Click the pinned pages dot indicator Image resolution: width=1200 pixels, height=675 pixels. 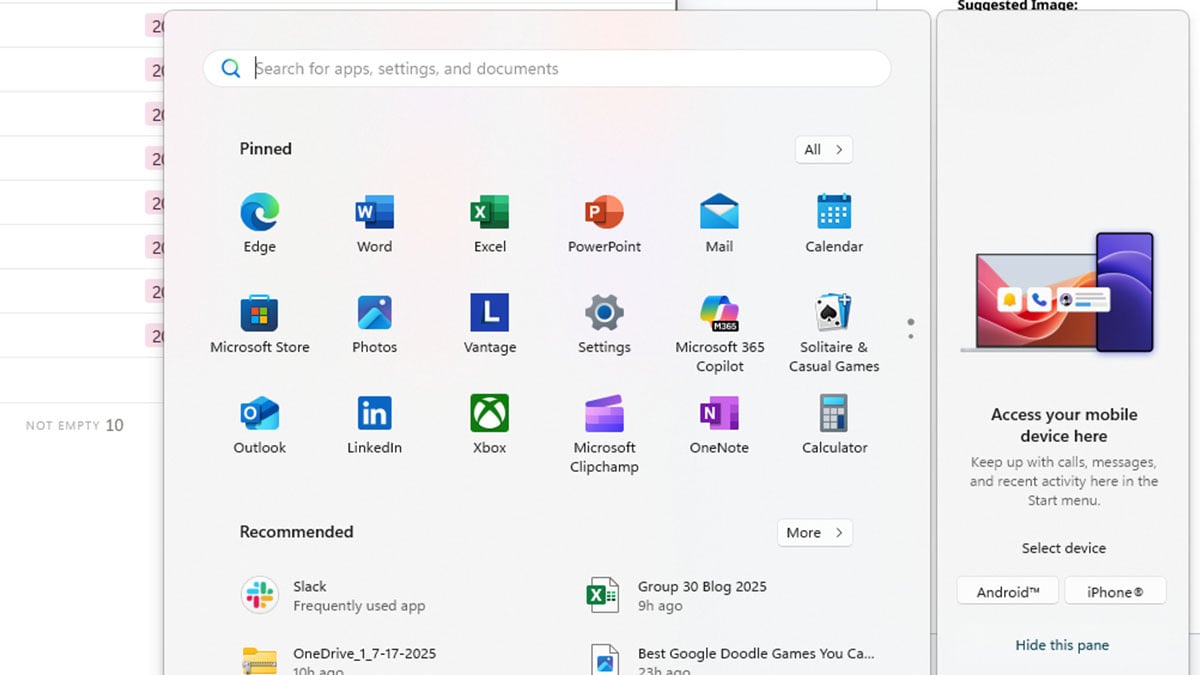910,329
